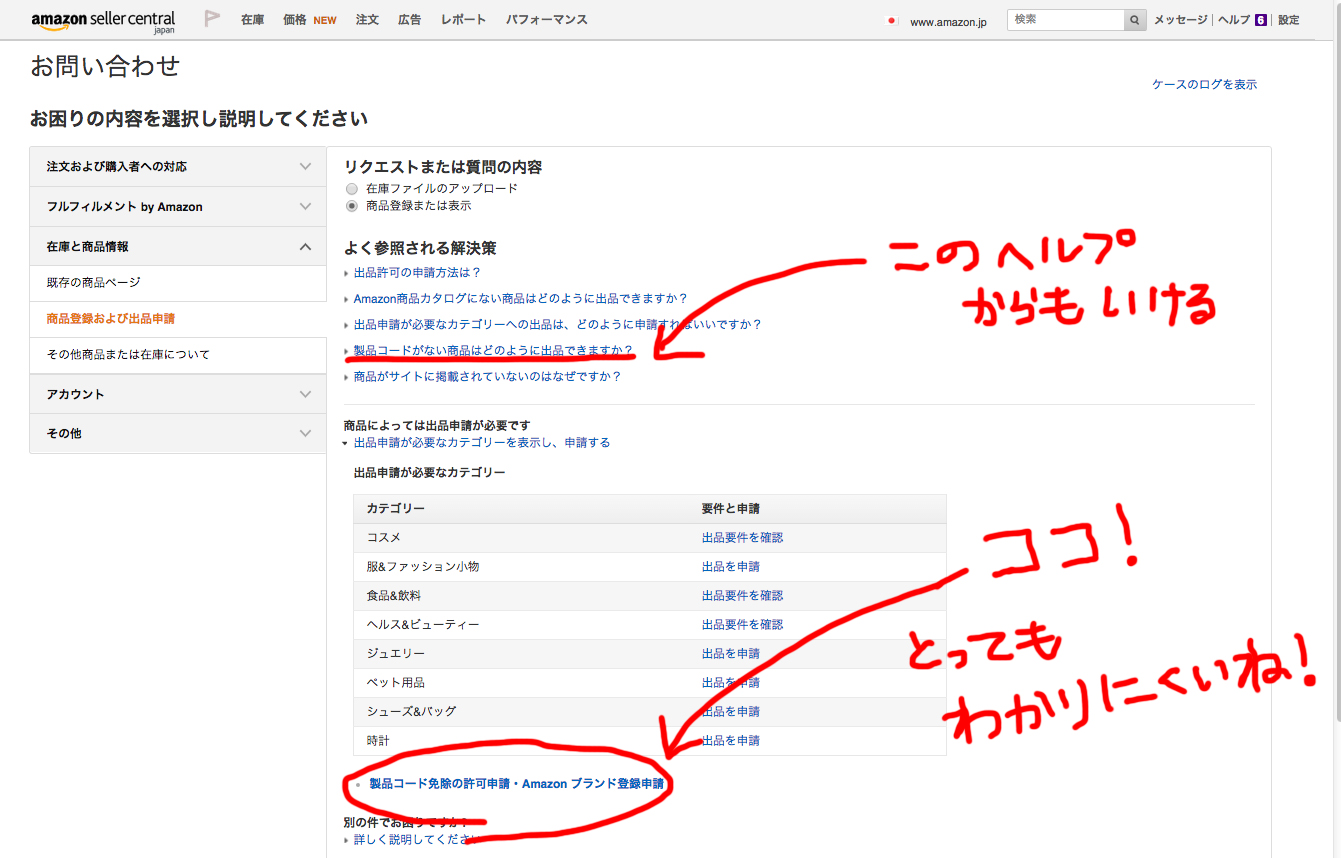Click 出品を申請 for ジュエリー
The height and width of the screenshot is (858, 1341).
(x=730, y=653)
